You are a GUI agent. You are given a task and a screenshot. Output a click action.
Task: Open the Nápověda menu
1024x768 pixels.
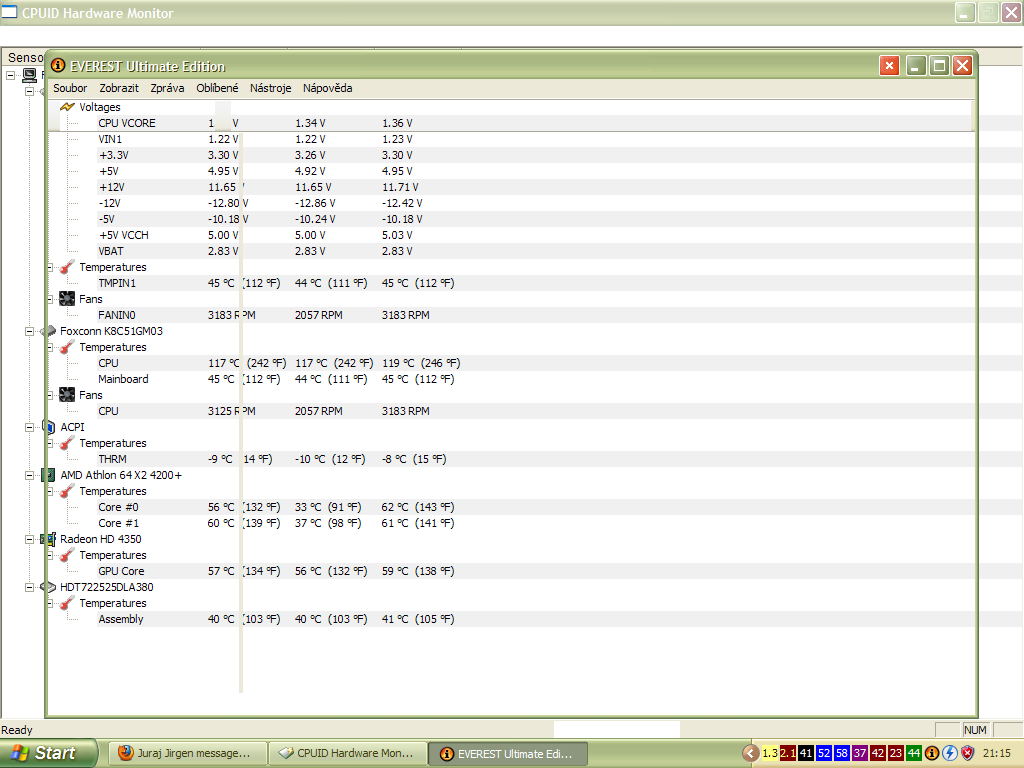coord(327,88)
